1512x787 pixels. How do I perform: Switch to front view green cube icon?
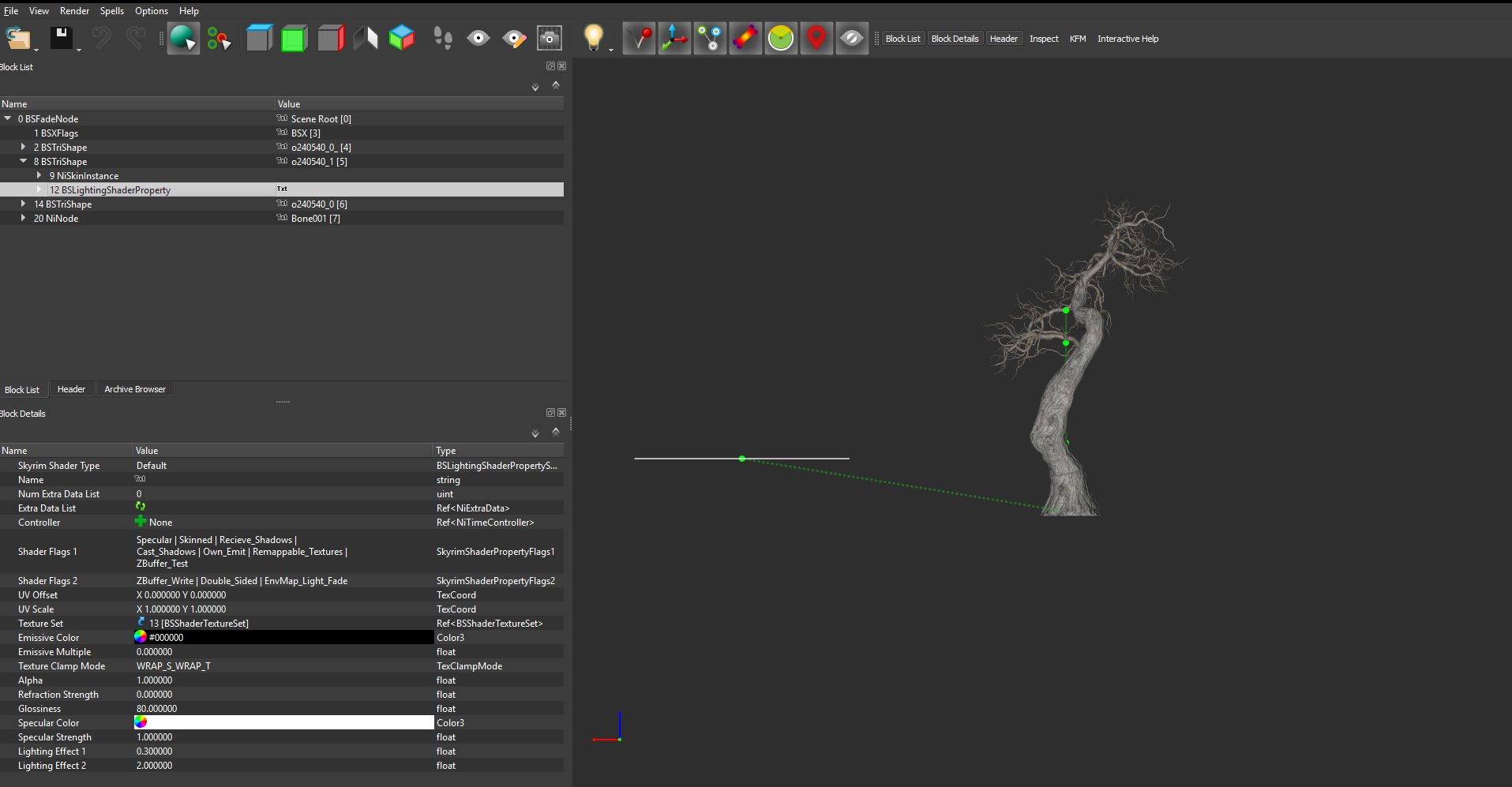294,38
